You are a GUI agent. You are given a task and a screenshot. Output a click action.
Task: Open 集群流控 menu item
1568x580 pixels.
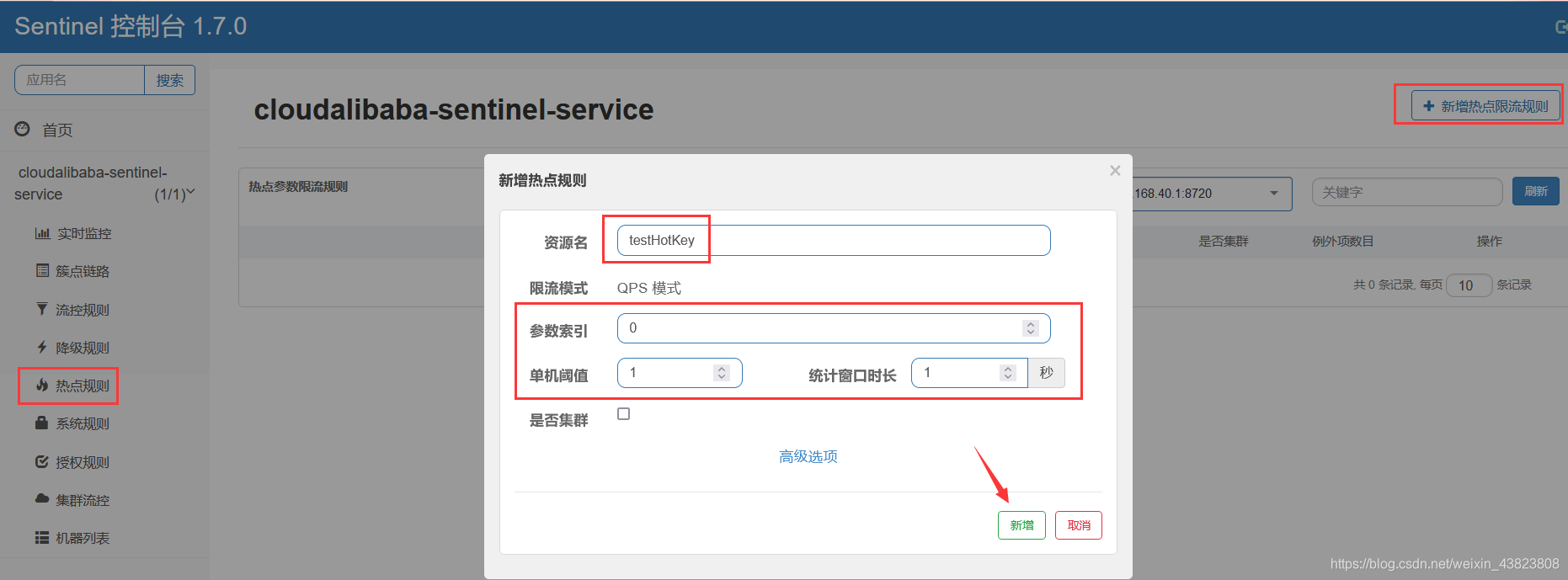click(x=83, y=500)
